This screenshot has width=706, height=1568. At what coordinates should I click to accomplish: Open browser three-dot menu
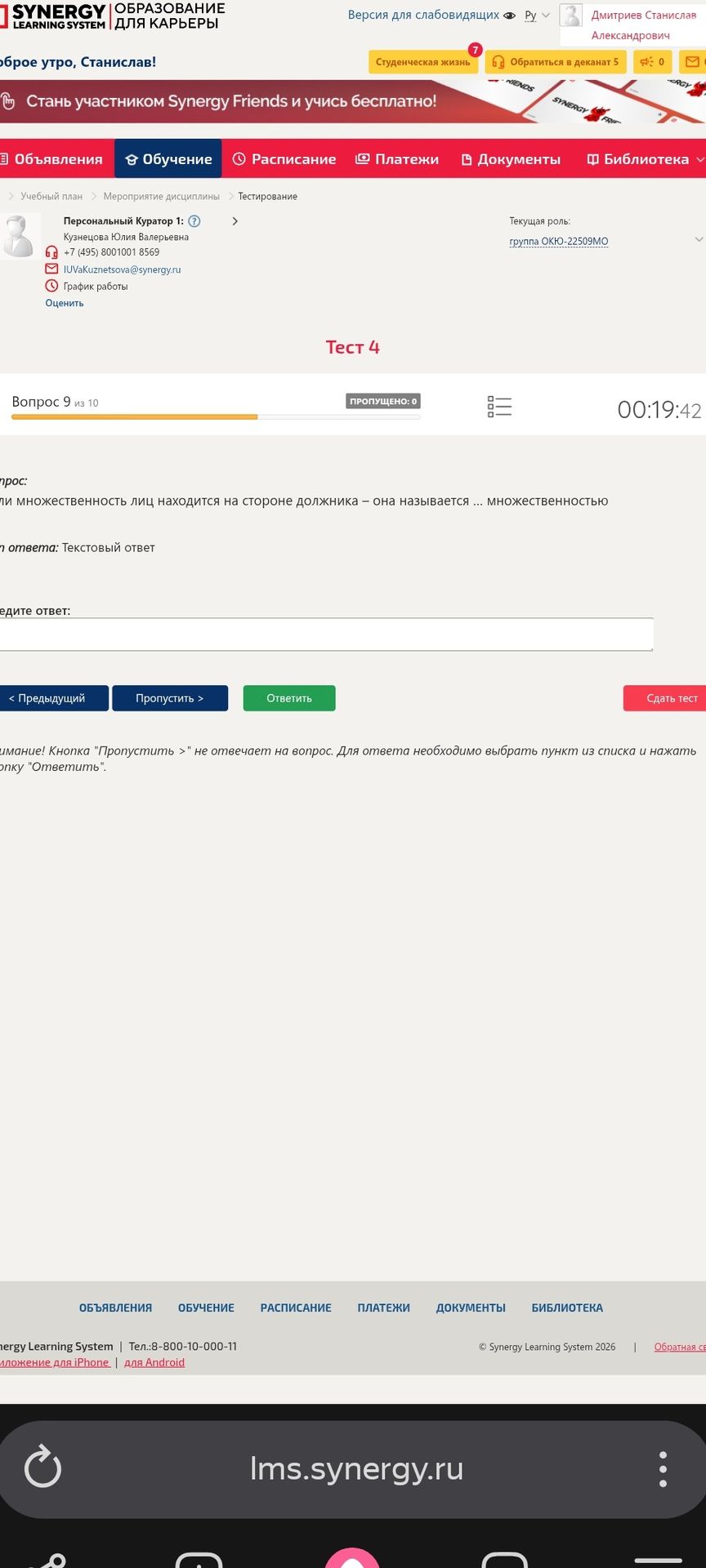pyautogui.click(x=663, y=1468)
